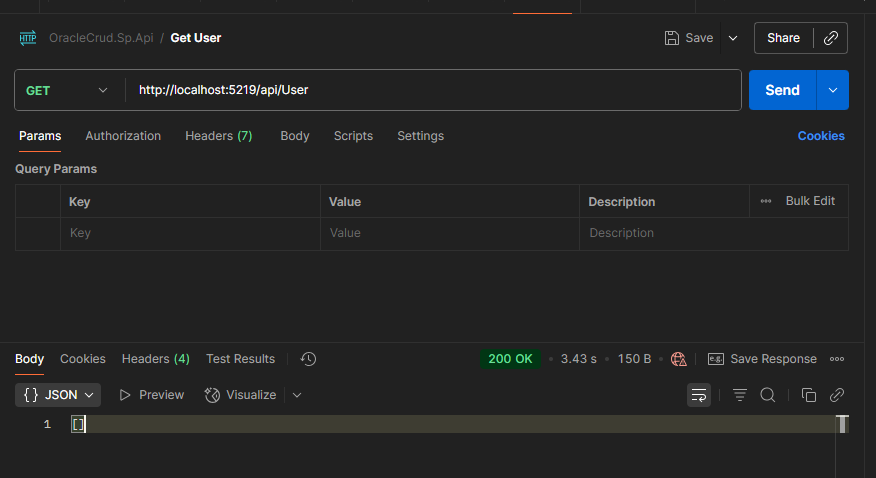Open the Cookies link on the right

point(820,136)
